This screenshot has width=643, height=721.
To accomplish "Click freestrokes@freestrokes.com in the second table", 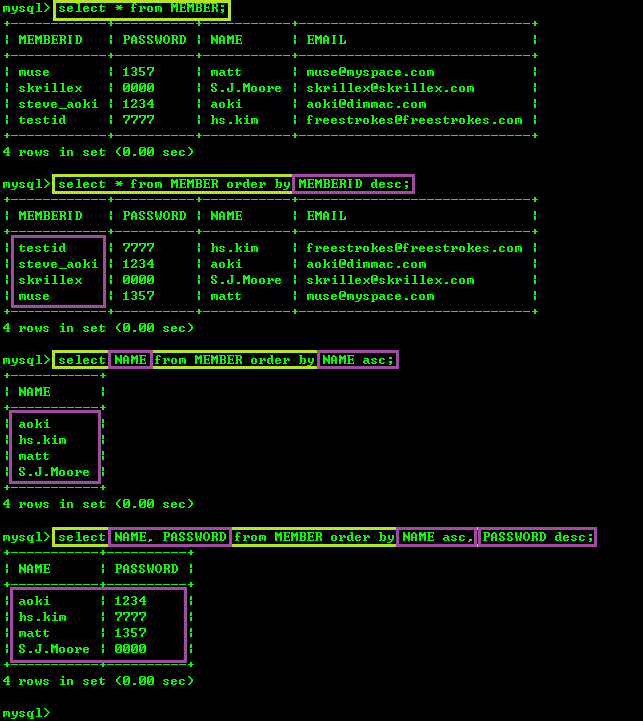I will 414,248.
